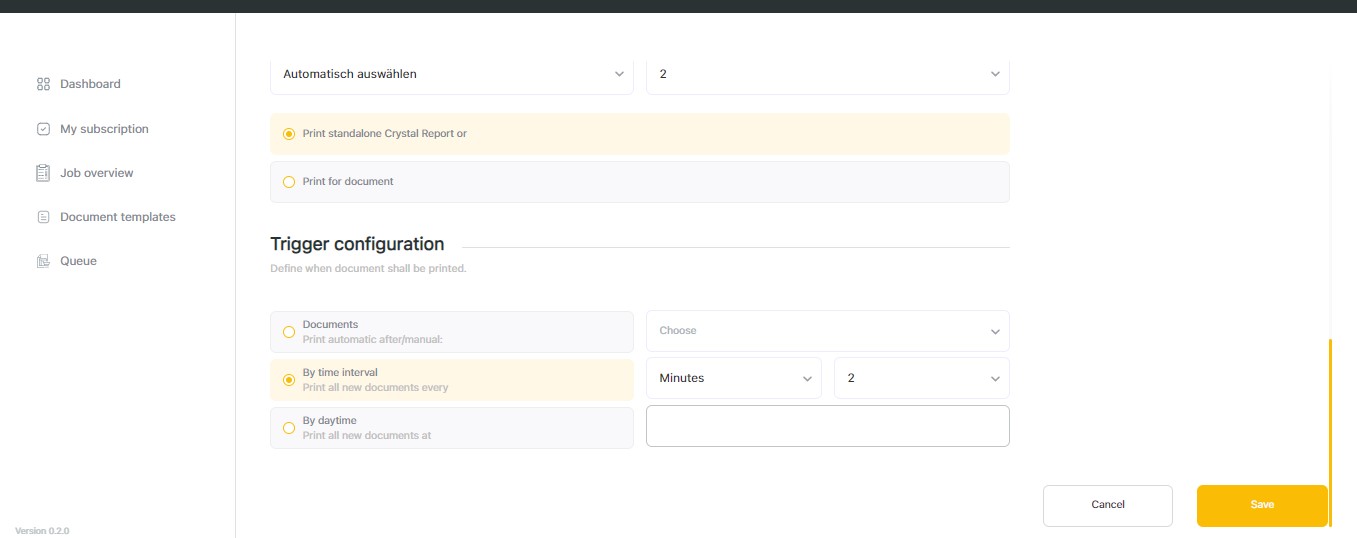
Task: Select the Print for document radio
Action: tap(289, 182)
